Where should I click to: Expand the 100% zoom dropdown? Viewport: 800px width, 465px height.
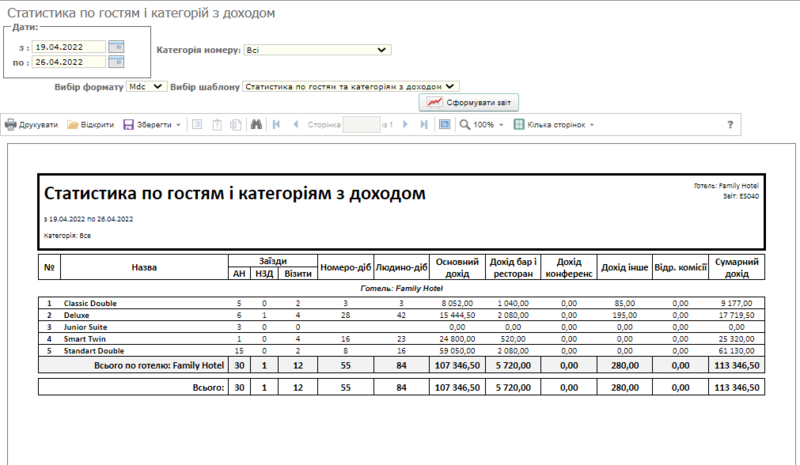coord(482,125)
